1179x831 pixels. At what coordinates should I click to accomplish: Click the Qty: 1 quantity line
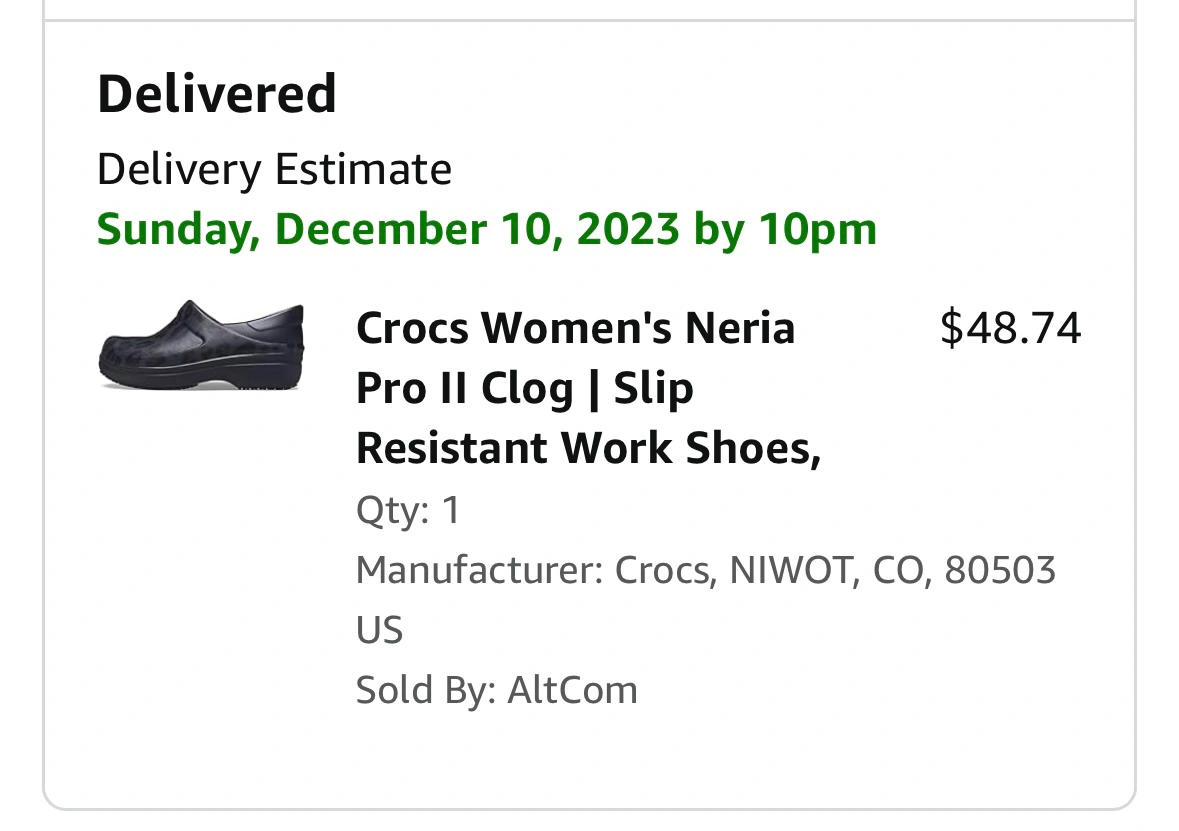(x=408, y=510)
